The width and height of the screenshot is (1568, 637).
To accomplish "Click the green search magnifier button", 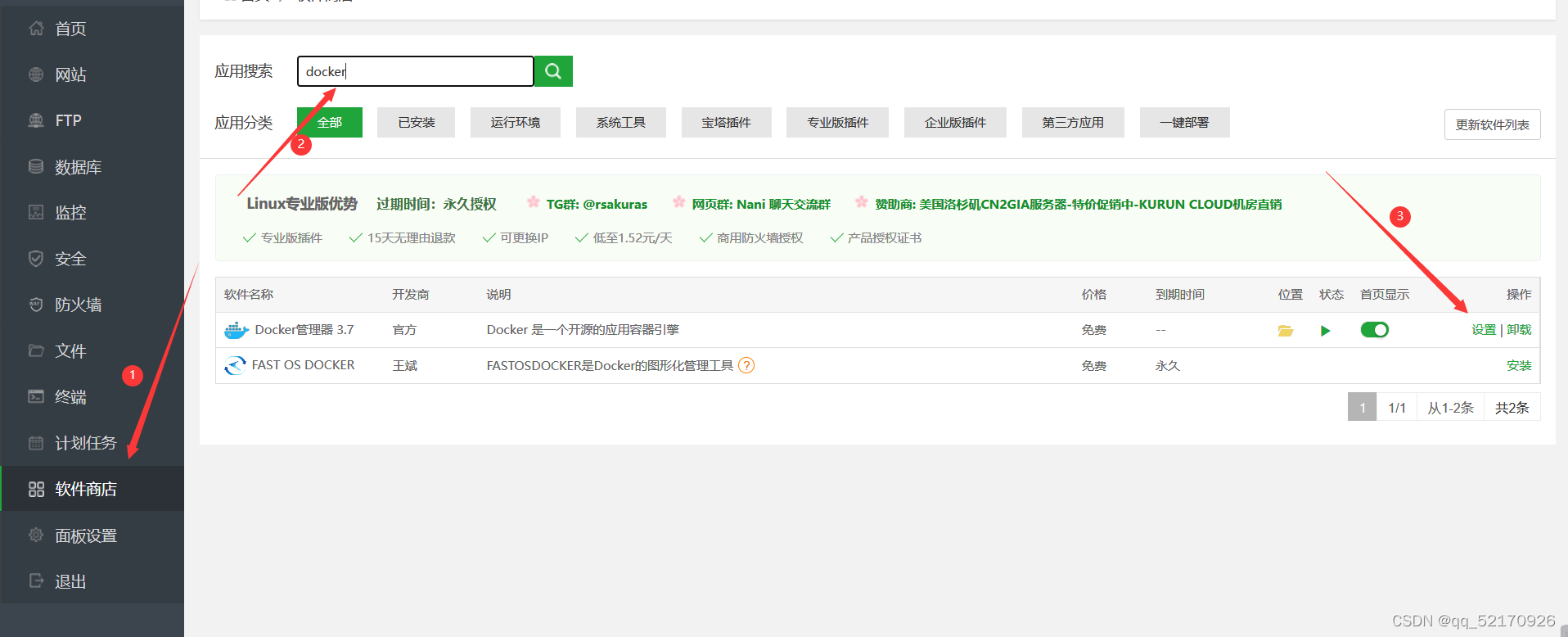I will point(553,71).
